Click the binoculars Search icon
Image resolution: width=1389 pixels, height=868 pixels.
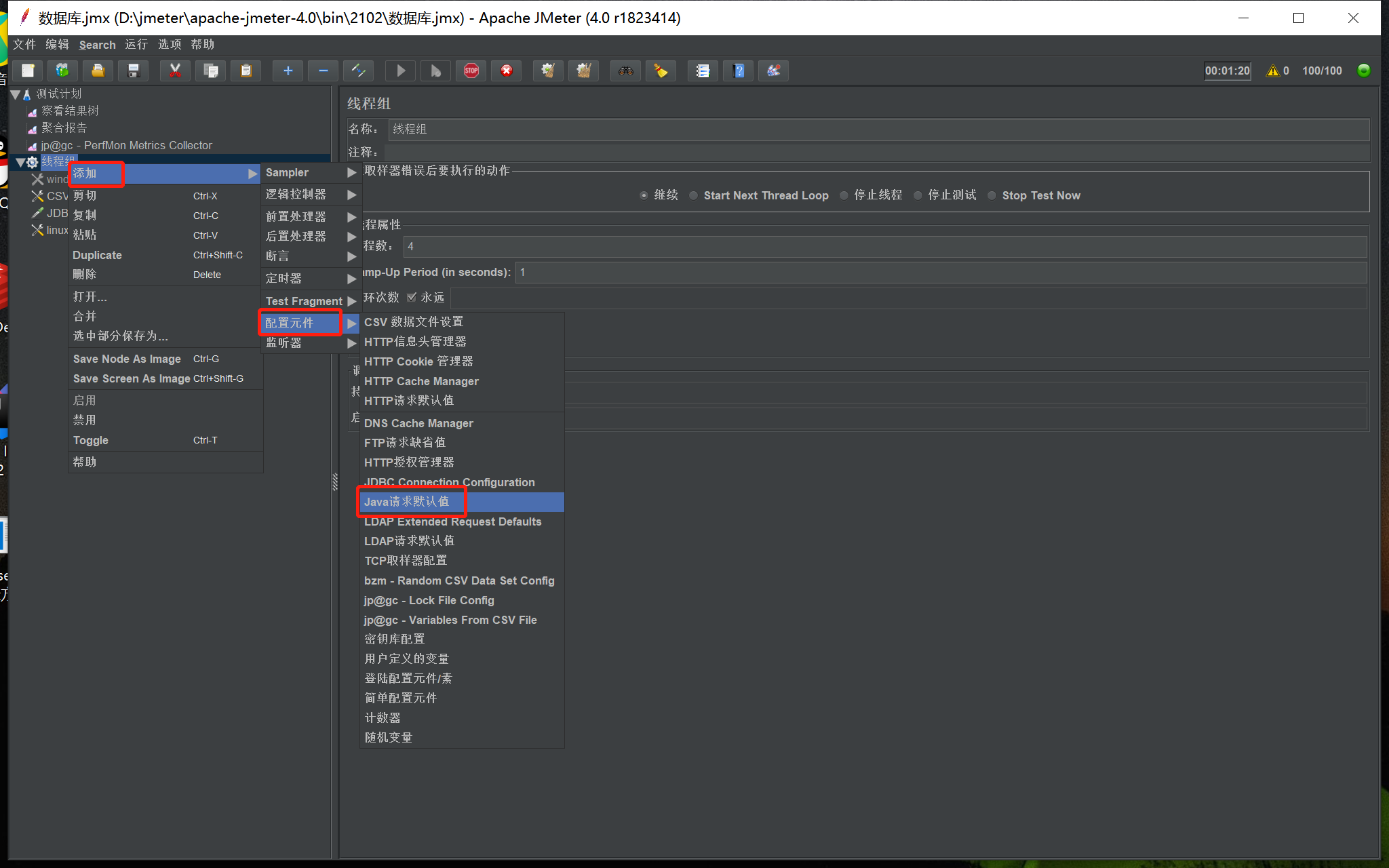click(x=625, y=71)
